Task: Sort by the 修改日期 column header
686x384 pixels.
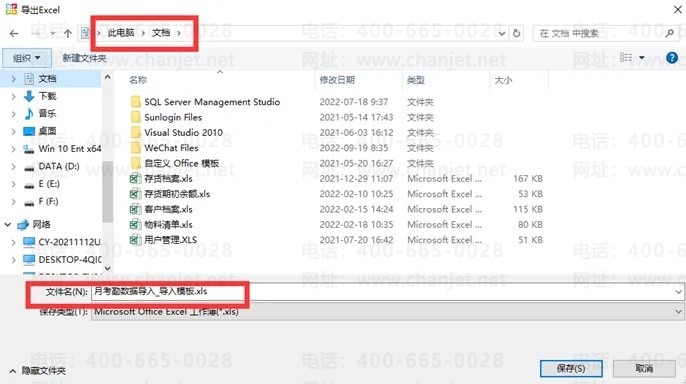Action: click(337, 80)
